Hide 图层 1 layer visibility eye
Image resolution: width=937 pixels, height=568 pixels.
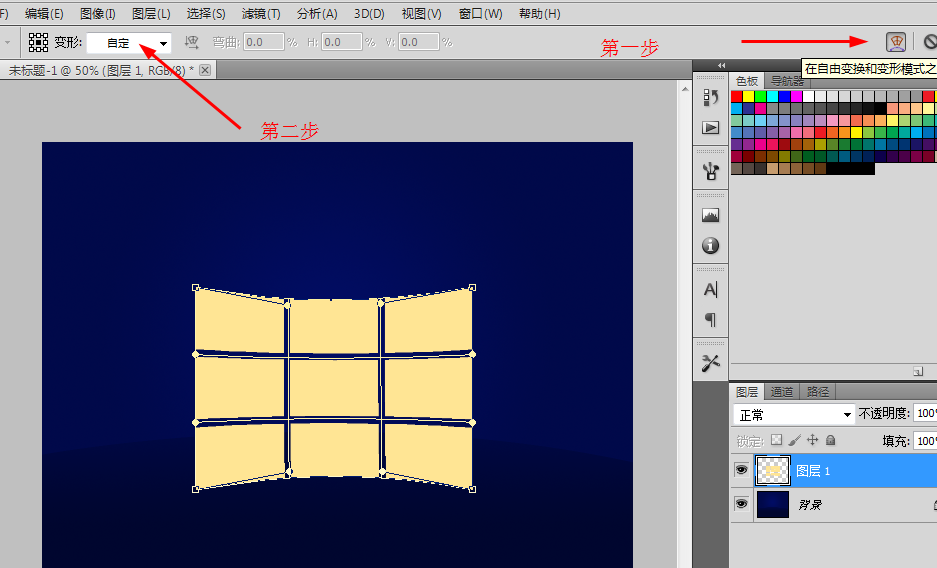(x=742, y=470)
